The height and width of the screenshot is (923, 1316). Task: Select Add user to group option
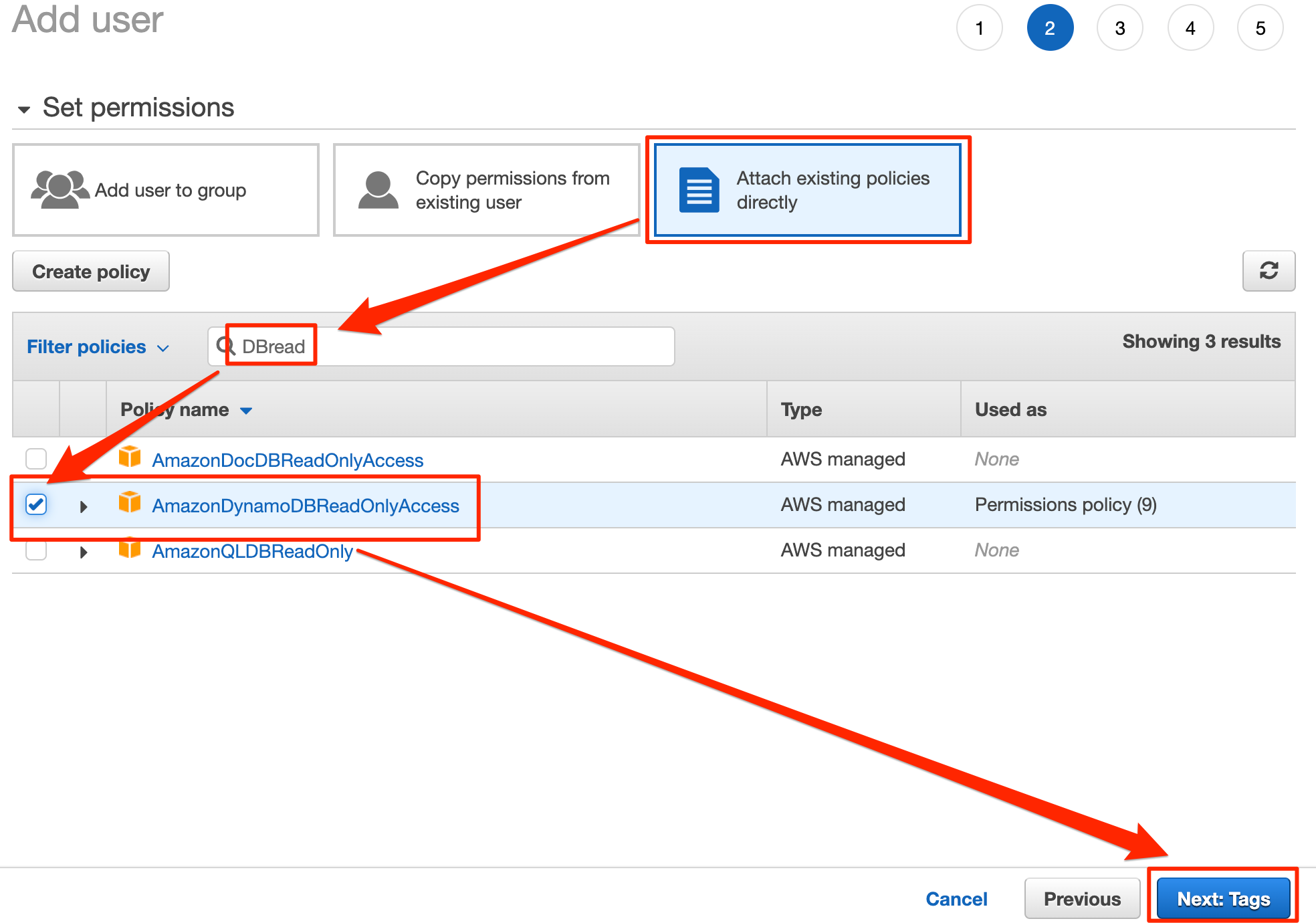coord(166,190)
